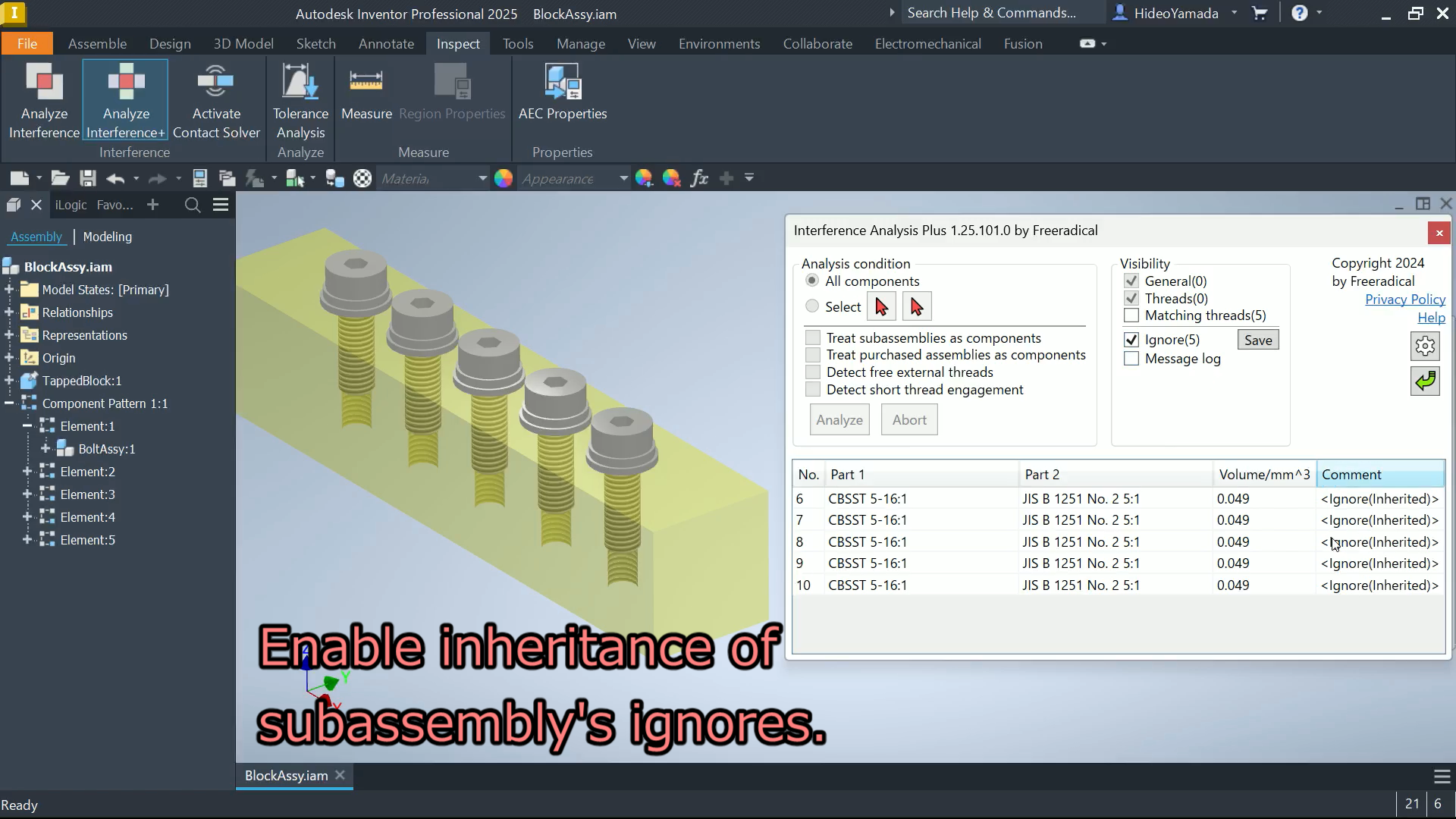This screenshot has height=819, width=1456.
Task: Check Detect free external threads
Action: point(813,372)
